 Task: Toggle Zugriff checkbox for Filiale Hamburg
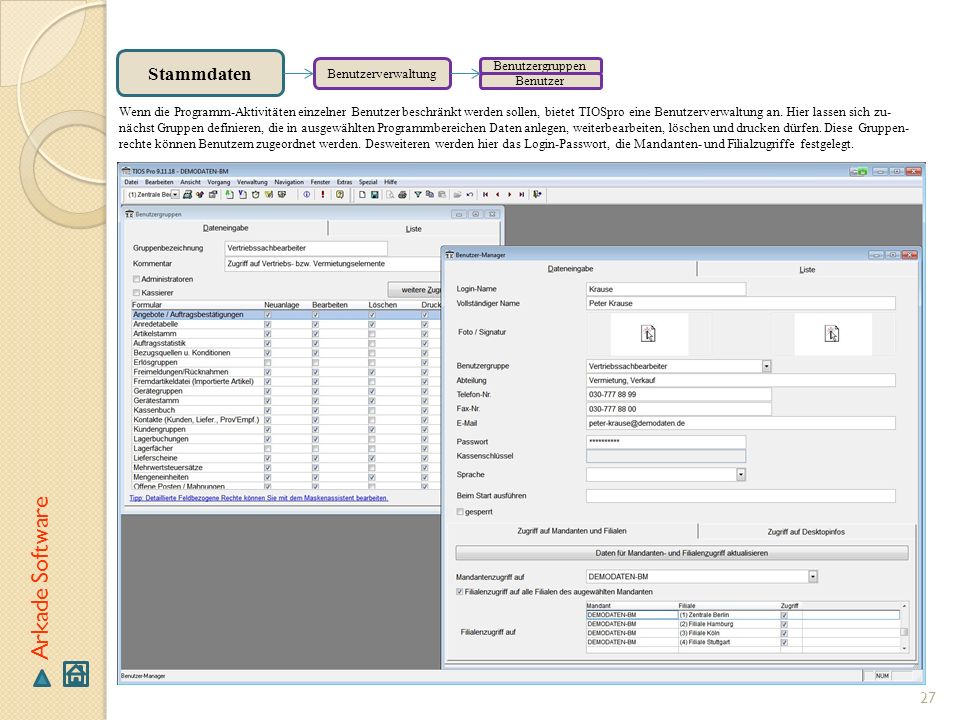[784, 624]
